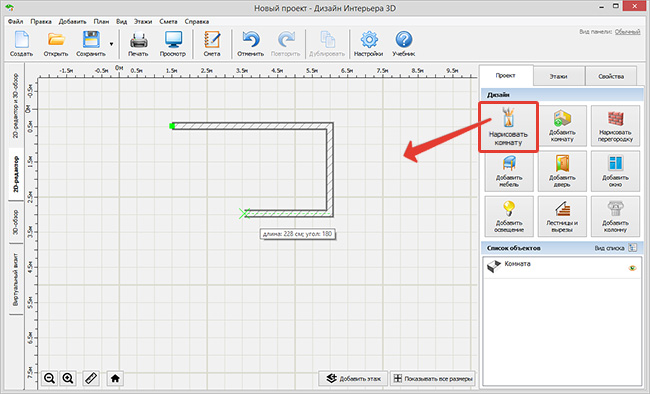This screenshot has height=394, width=650.
Task: Switch to the Свойства tab
Action: [611, 76]
